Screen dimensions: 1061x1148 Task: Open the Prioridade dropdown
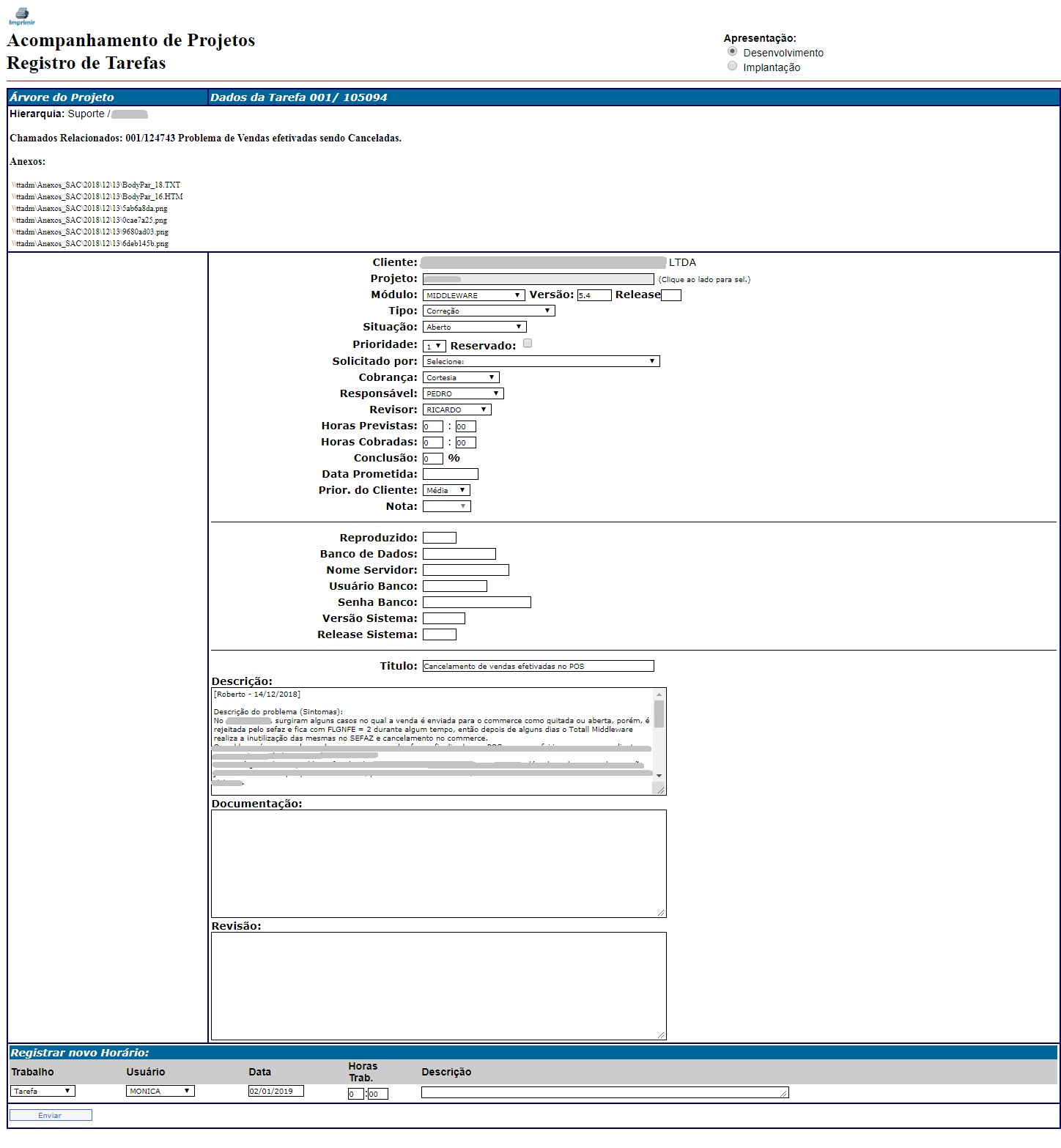point(434,346)
